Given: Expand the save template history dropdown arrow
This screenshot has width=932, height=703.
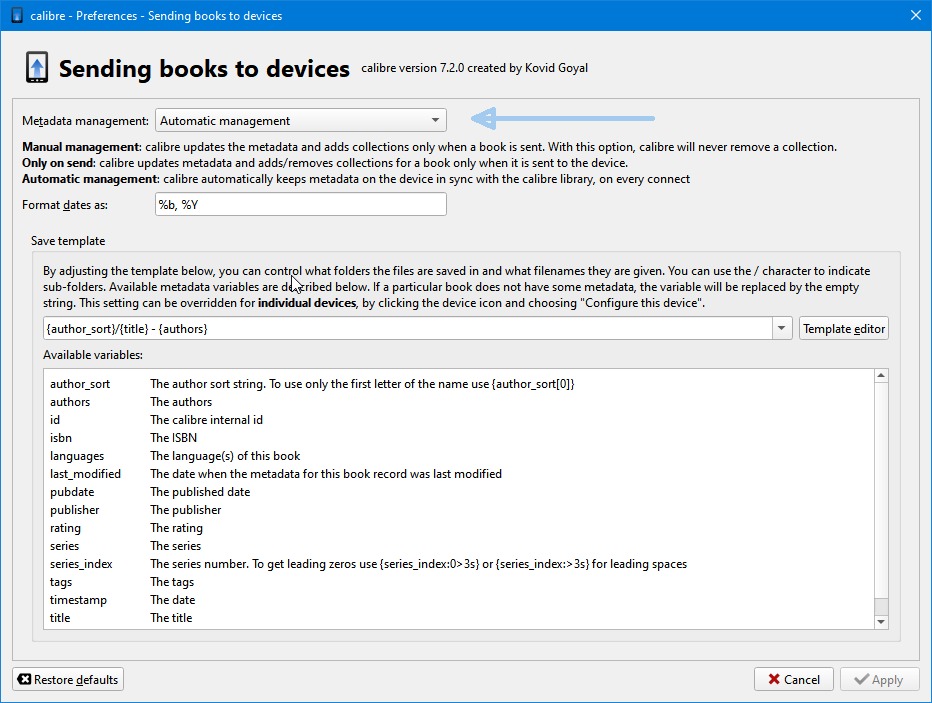Looking at the screenshot, I should tap(782, 329).
